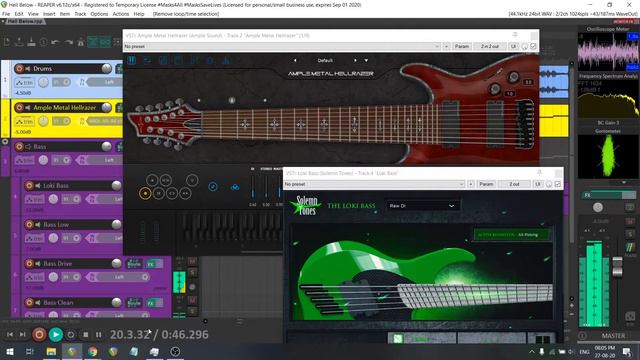Stop playback with the Stop button
The height and width of the screenshot is (360, 640).
point(85,335)
